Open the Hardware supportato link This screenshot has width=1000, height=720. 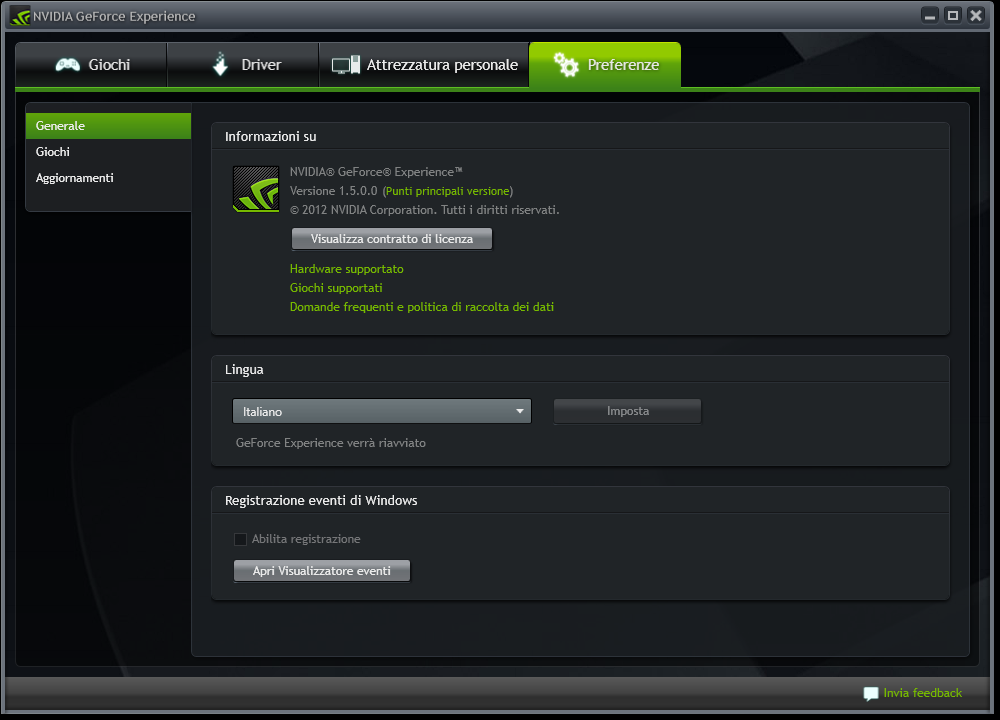coord(346,269)
